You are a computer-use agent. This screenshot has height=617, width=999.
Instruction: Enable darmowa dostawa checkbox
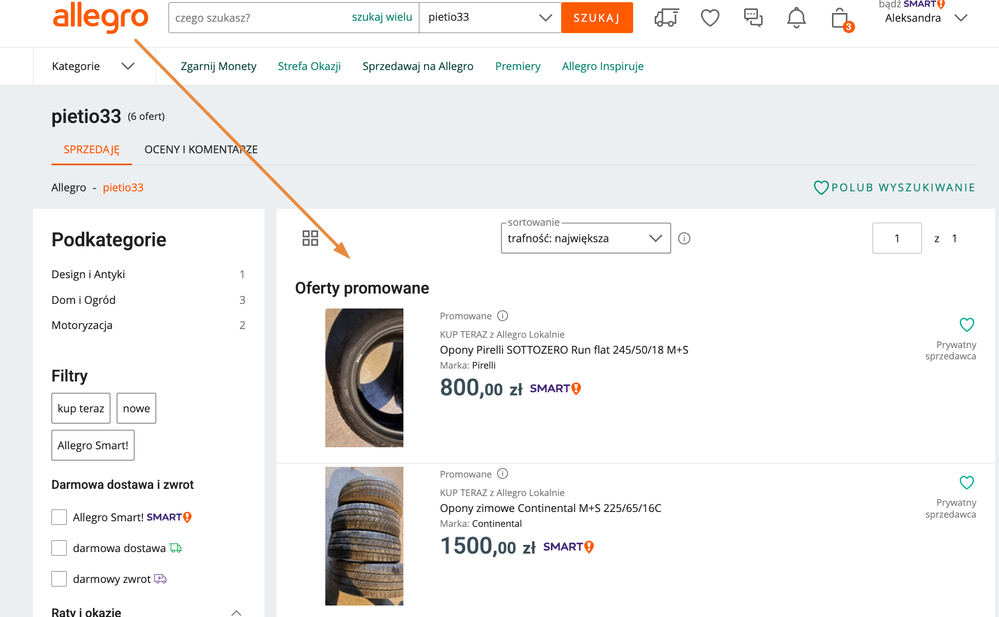(59, 548)
